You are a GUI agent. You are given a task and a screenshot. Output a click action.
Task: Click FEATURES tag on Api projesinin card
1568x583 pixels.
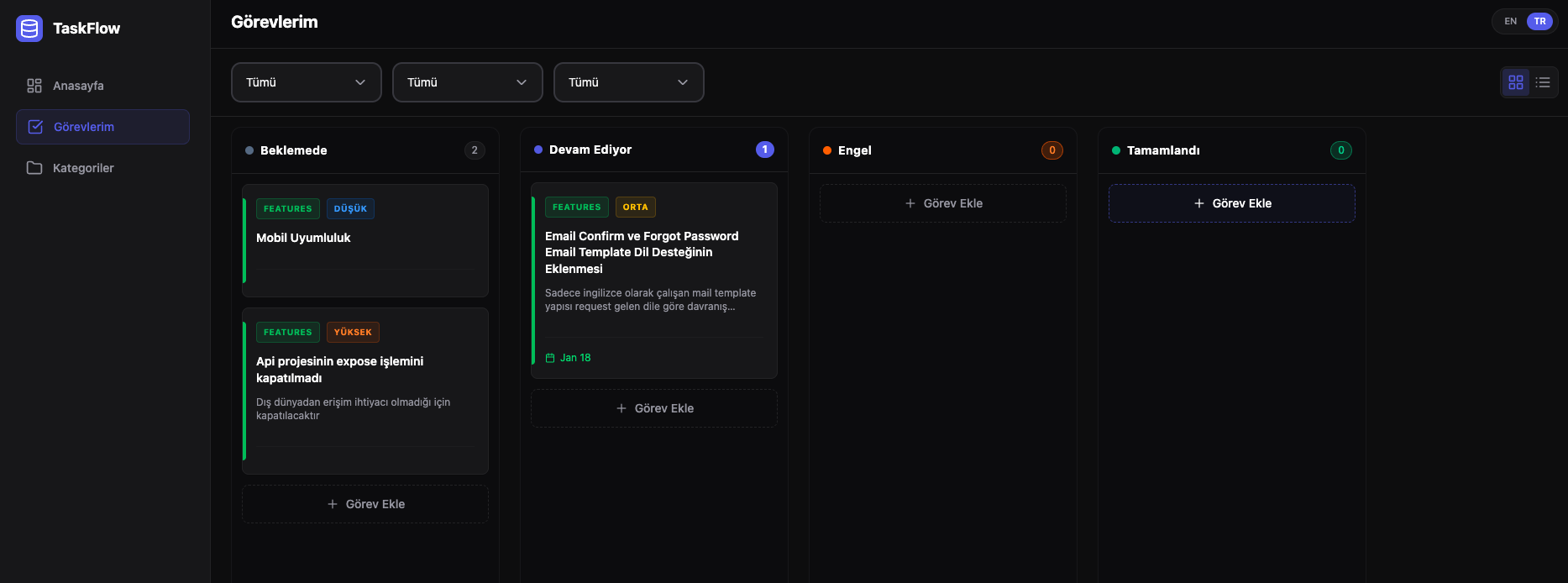[288, 332]
